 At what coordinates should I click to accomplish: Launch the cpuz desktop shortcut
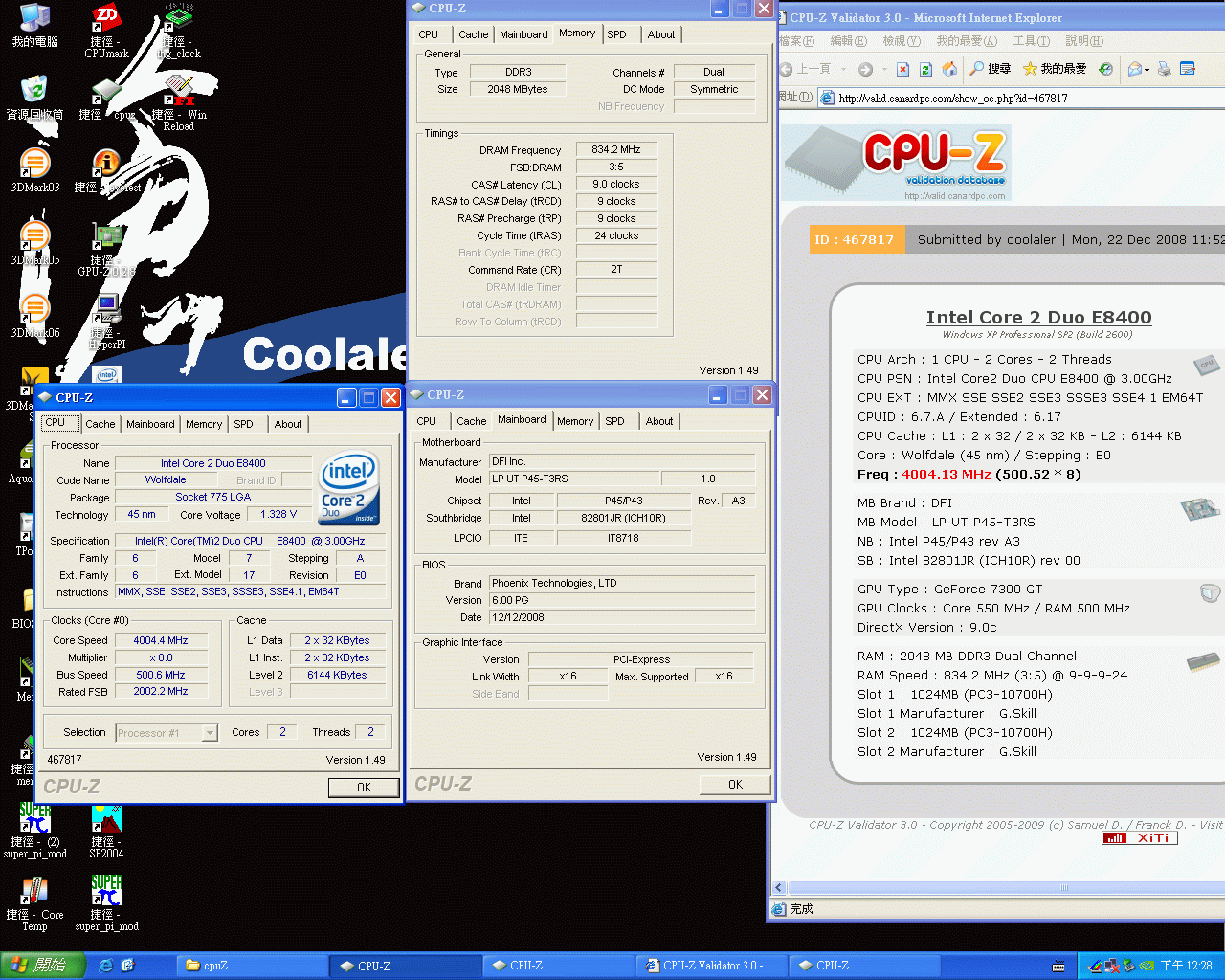click(106, 99)
